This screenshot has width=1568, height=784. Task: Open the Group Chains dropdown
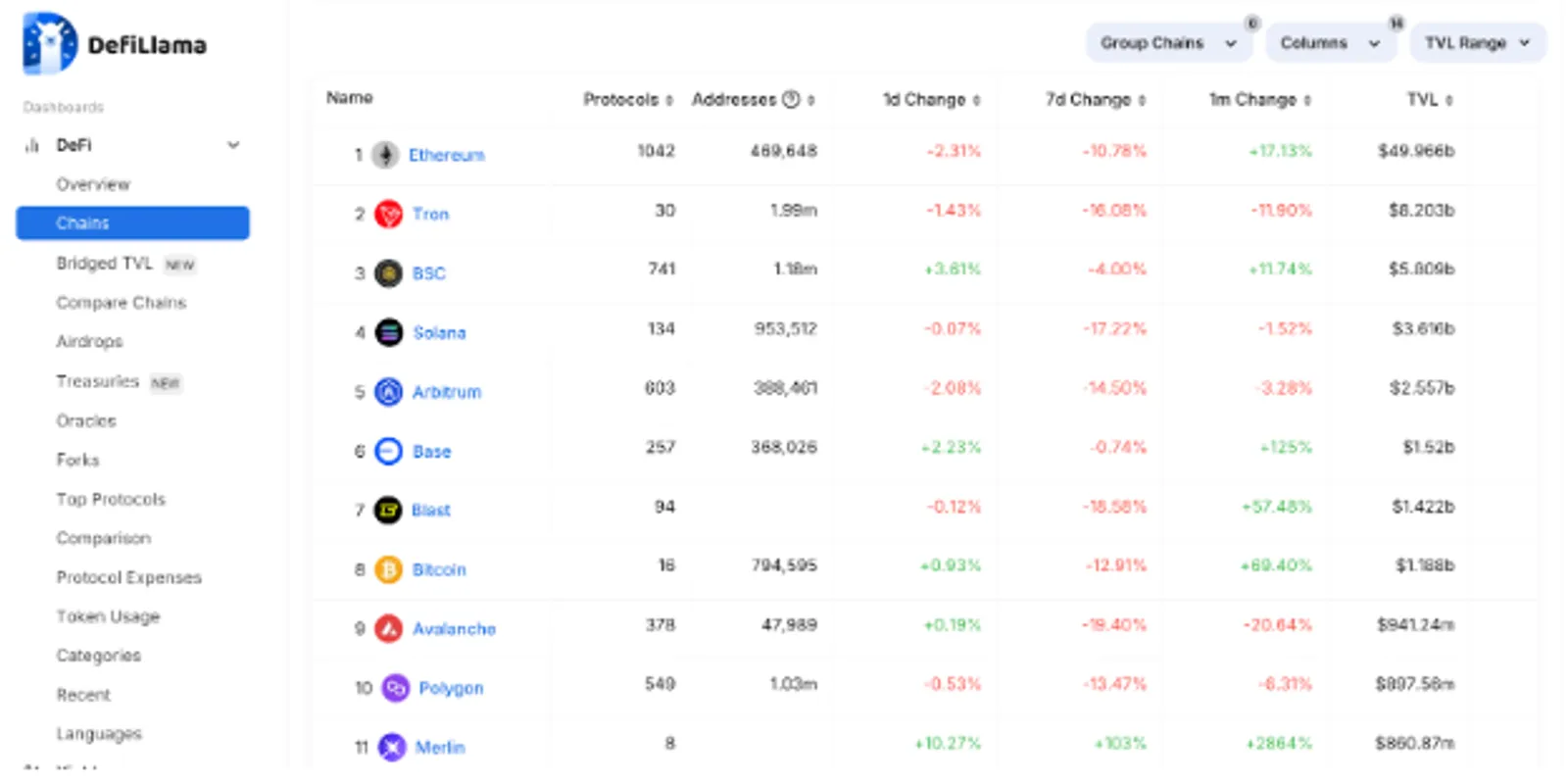(x=1169, y=43)
